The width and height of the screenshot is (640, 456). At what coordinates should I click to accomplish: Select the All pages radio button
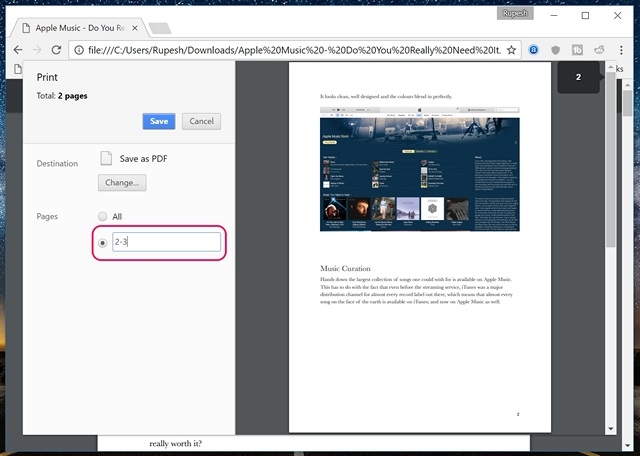coord(102,216)
